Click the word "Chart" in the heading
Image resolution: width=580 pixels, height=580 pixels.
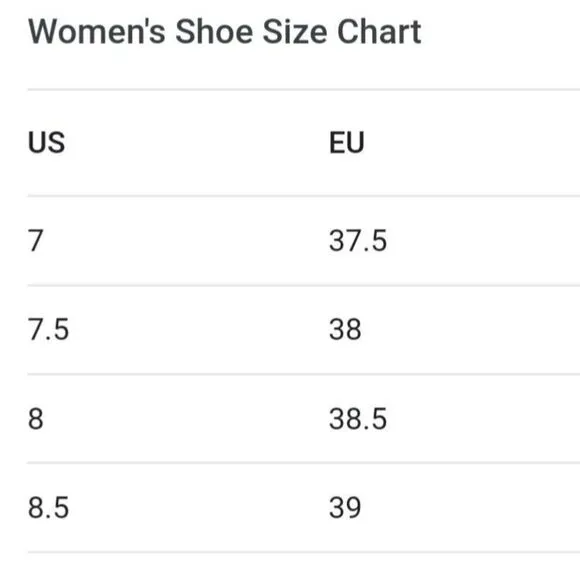coord(379,32)
